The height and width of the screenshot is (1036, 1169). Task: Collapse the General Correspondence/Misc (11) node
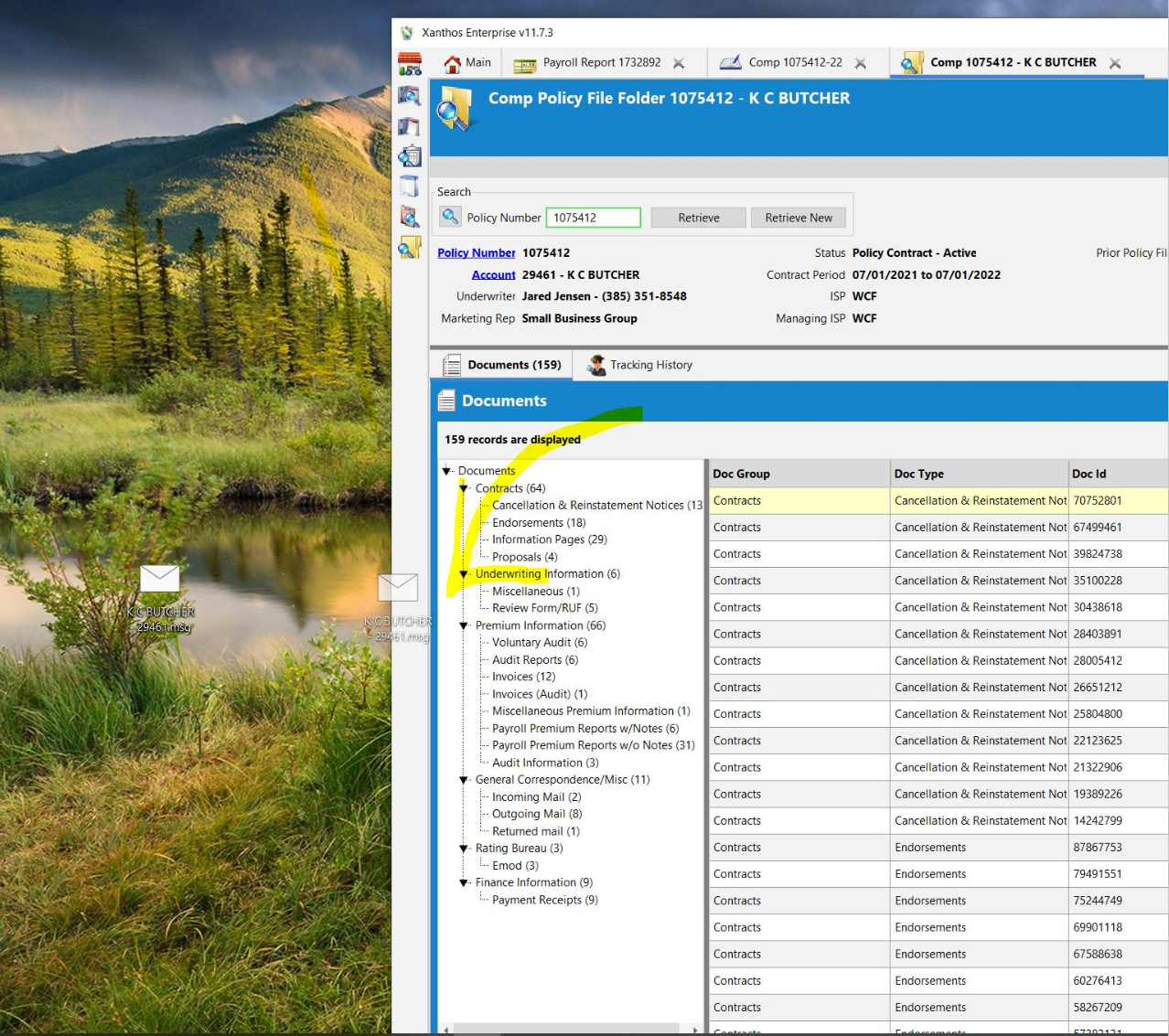tap(464, 780)
